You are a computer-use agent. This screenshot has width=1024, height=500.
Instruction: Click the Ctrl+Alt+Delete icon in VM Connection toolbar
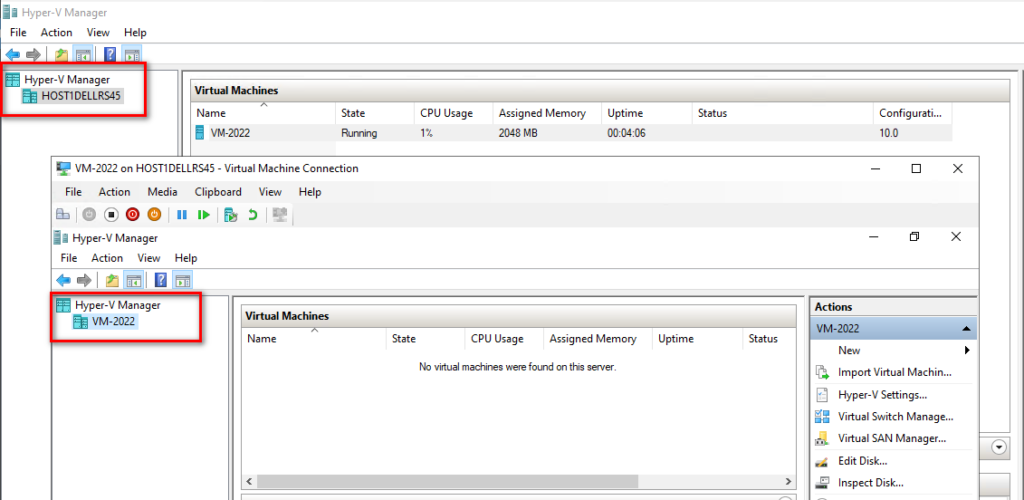[63, 214]
